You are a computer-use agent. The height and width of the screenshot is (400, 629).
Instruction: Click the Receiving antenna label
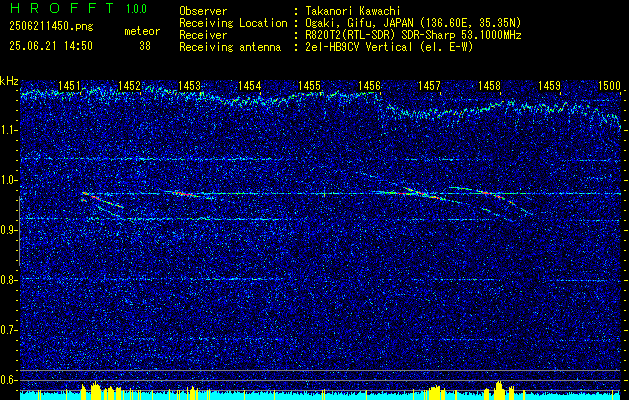click(x=230, y=47)
